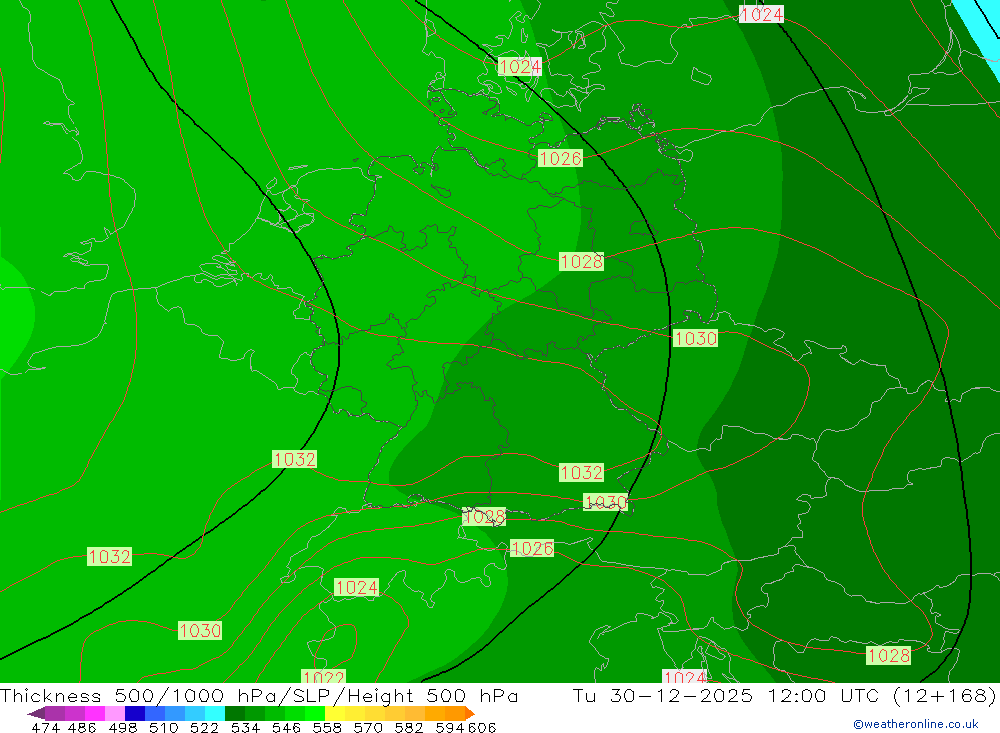Click the darkest green 534 legend swatch
Screen dimensions: 1000x733
pos(235,713)
